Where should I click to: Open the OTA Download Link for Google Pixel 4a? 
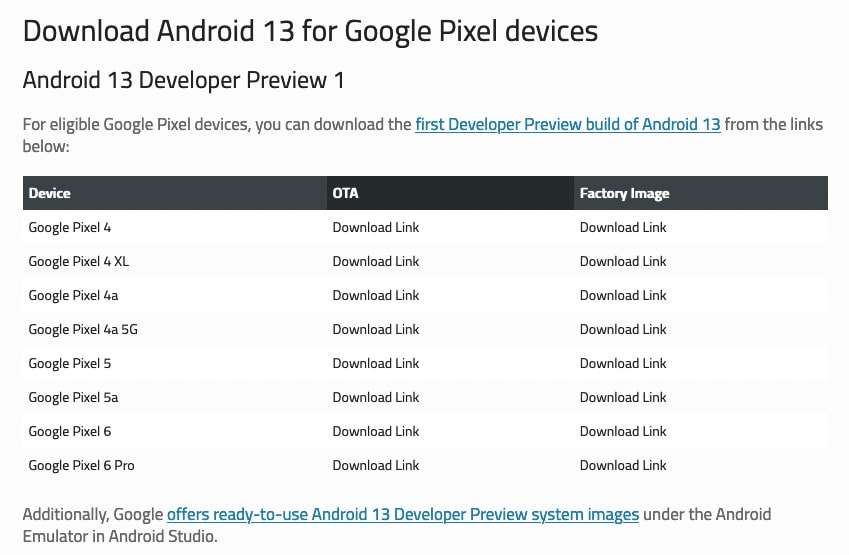[x=376, y=296]
